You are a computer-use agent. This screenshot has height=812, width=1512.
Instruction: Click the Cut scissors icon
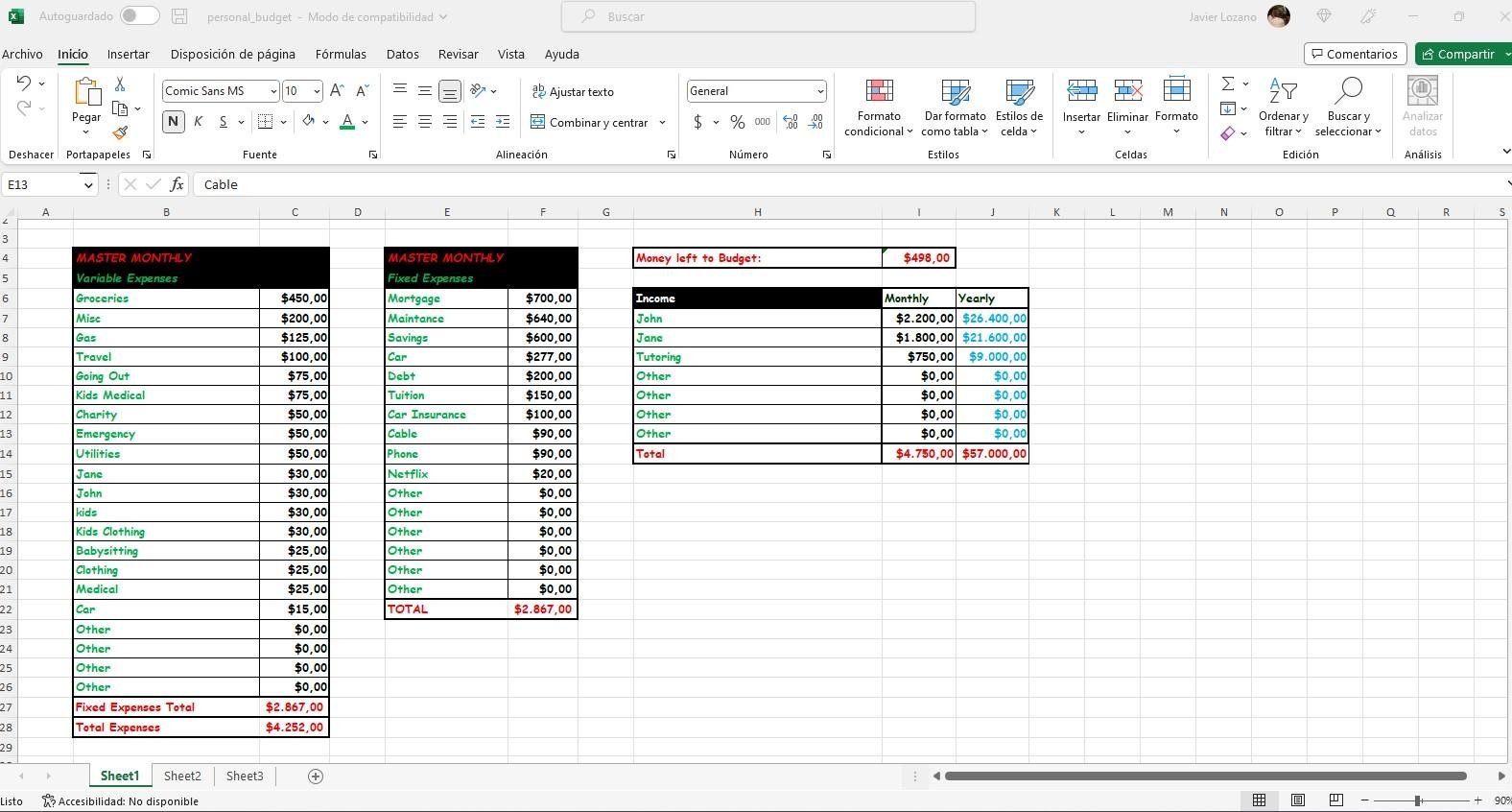click(120, 84)
